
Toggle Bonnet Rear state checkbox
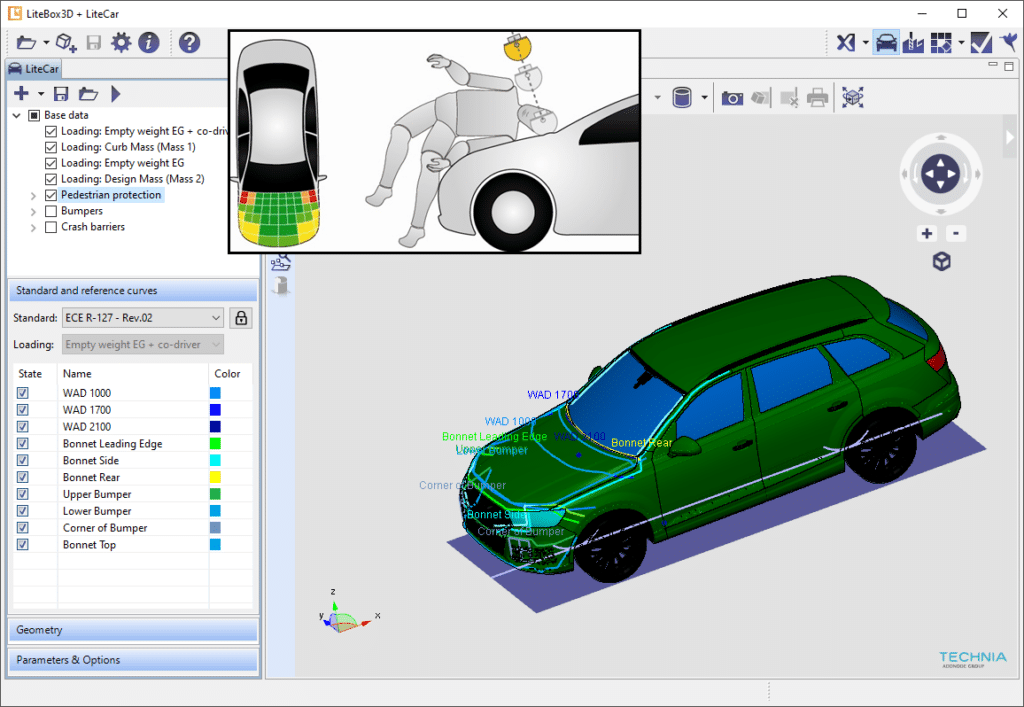pos(23,477)
